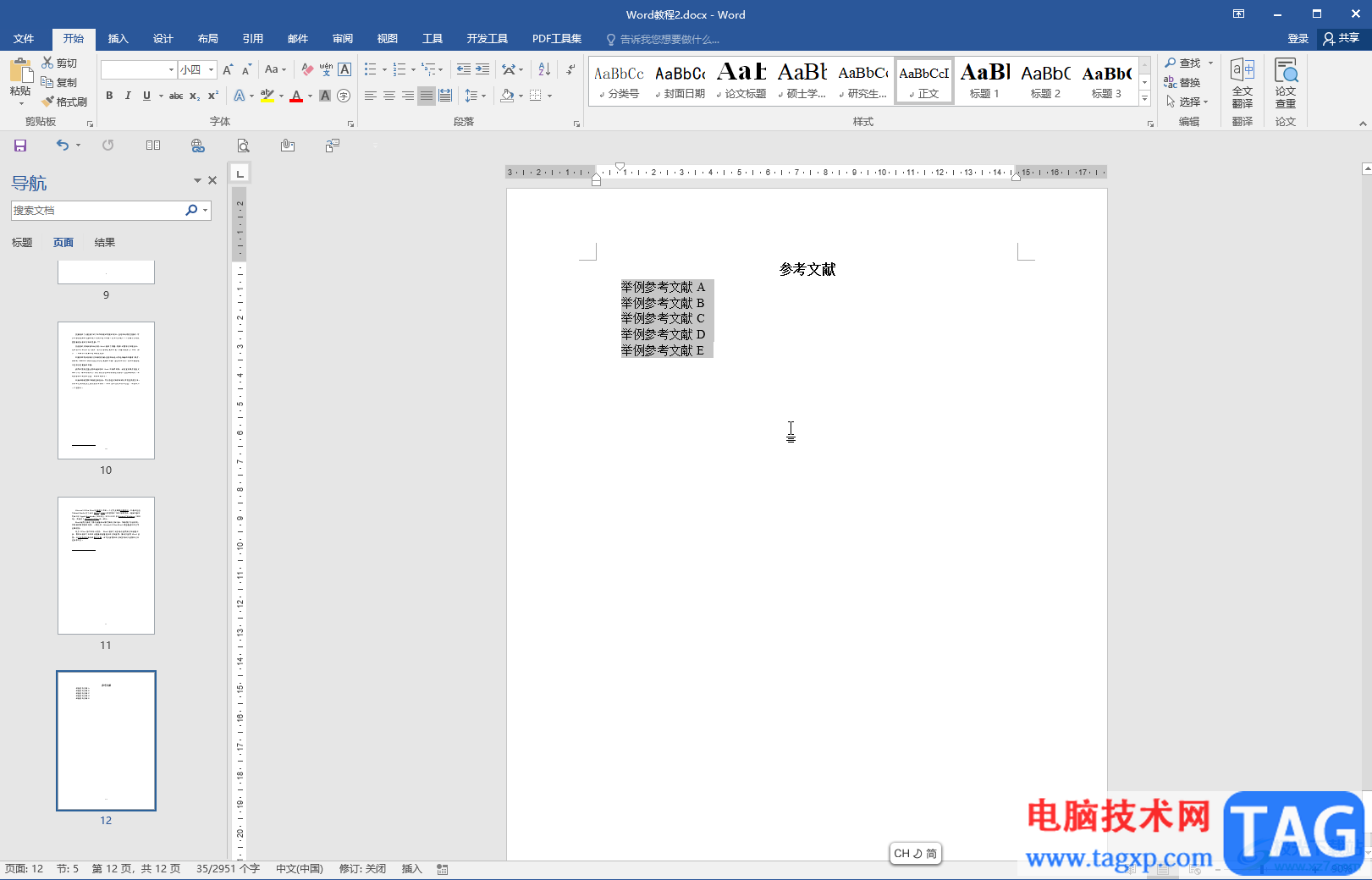Click the Decrease Indent icon

(x=463, y=69)
